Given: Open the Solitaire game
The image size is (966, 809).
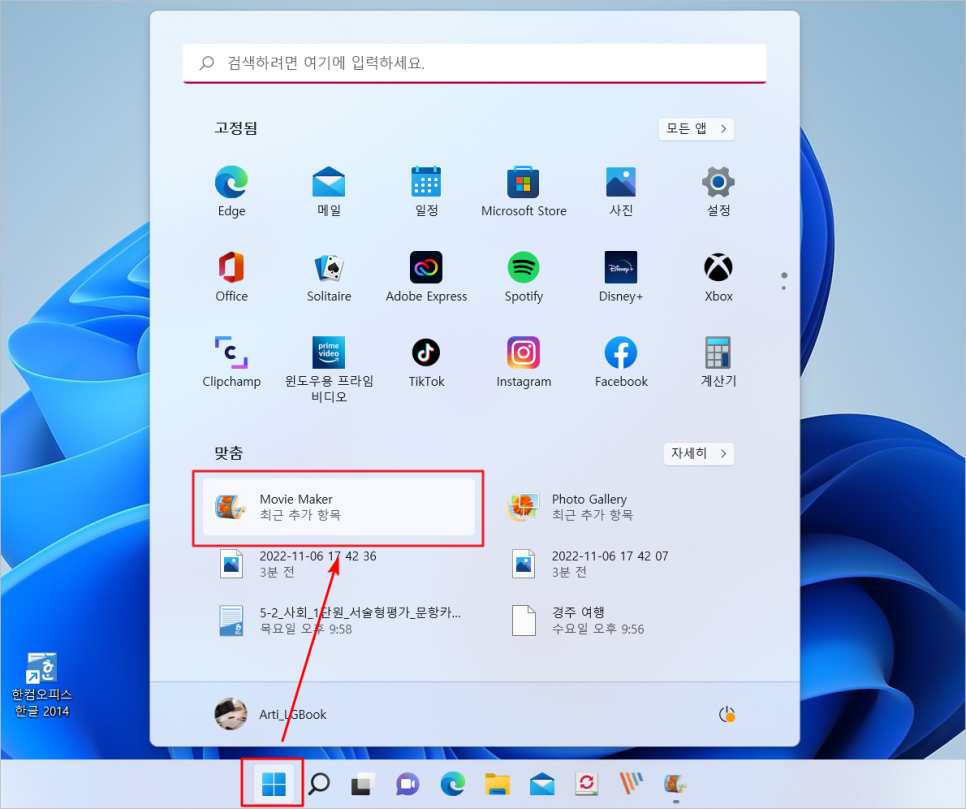Looking at the screenshot, I should (x=328, y=277).
